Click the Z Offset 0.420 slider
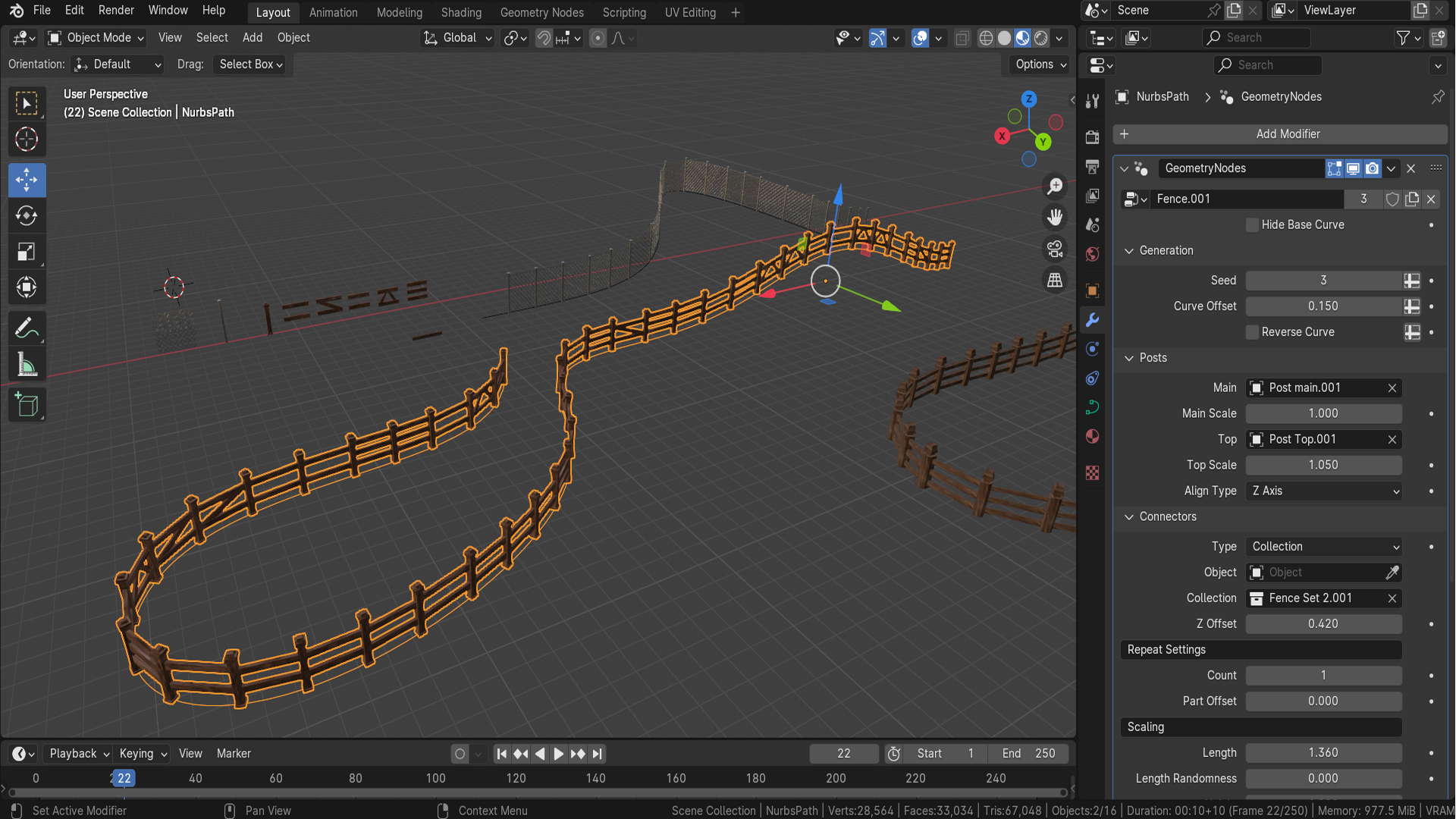Screen dimensions: 1456x819 1324,624
